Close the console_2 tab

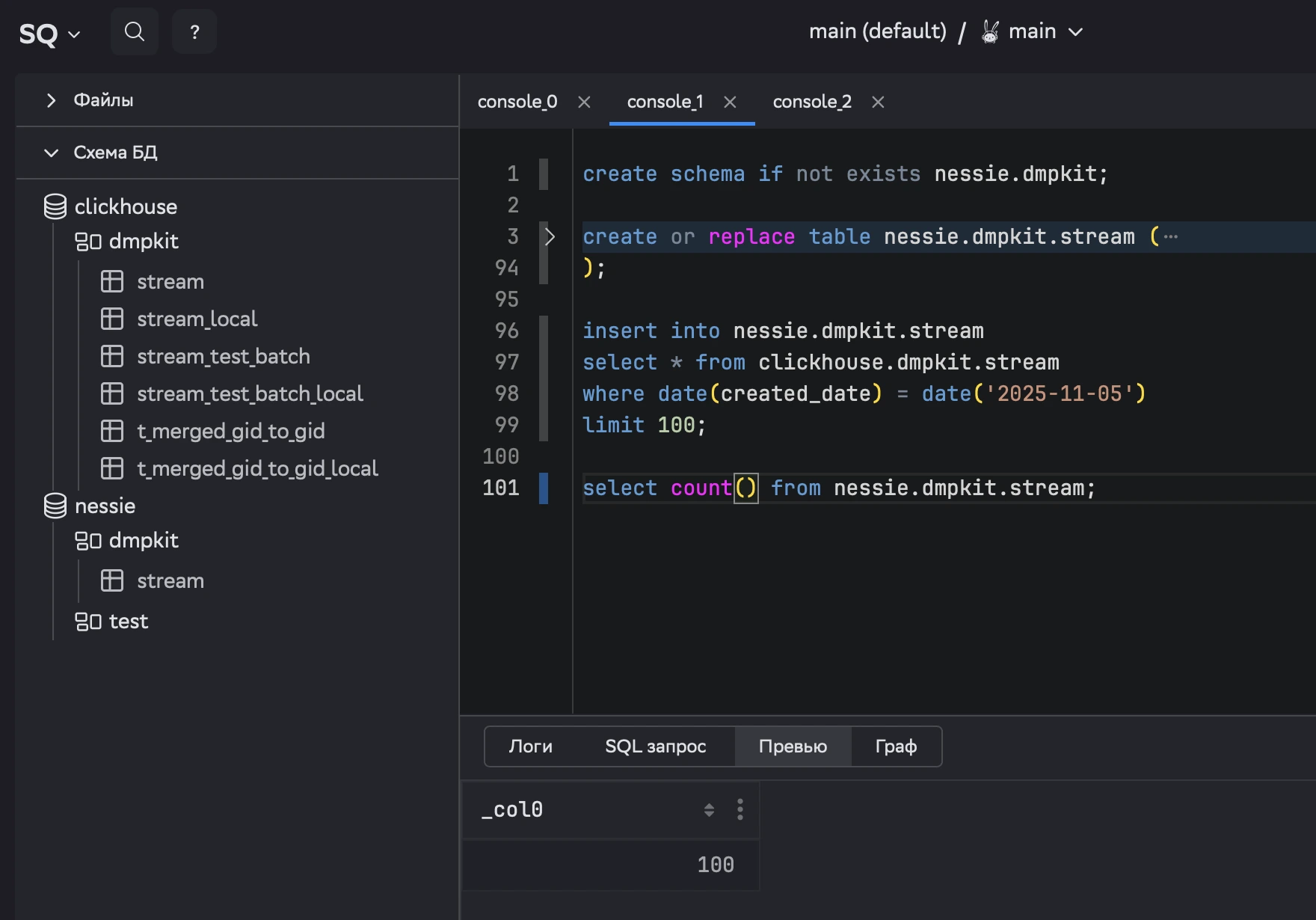pos(878,102)
